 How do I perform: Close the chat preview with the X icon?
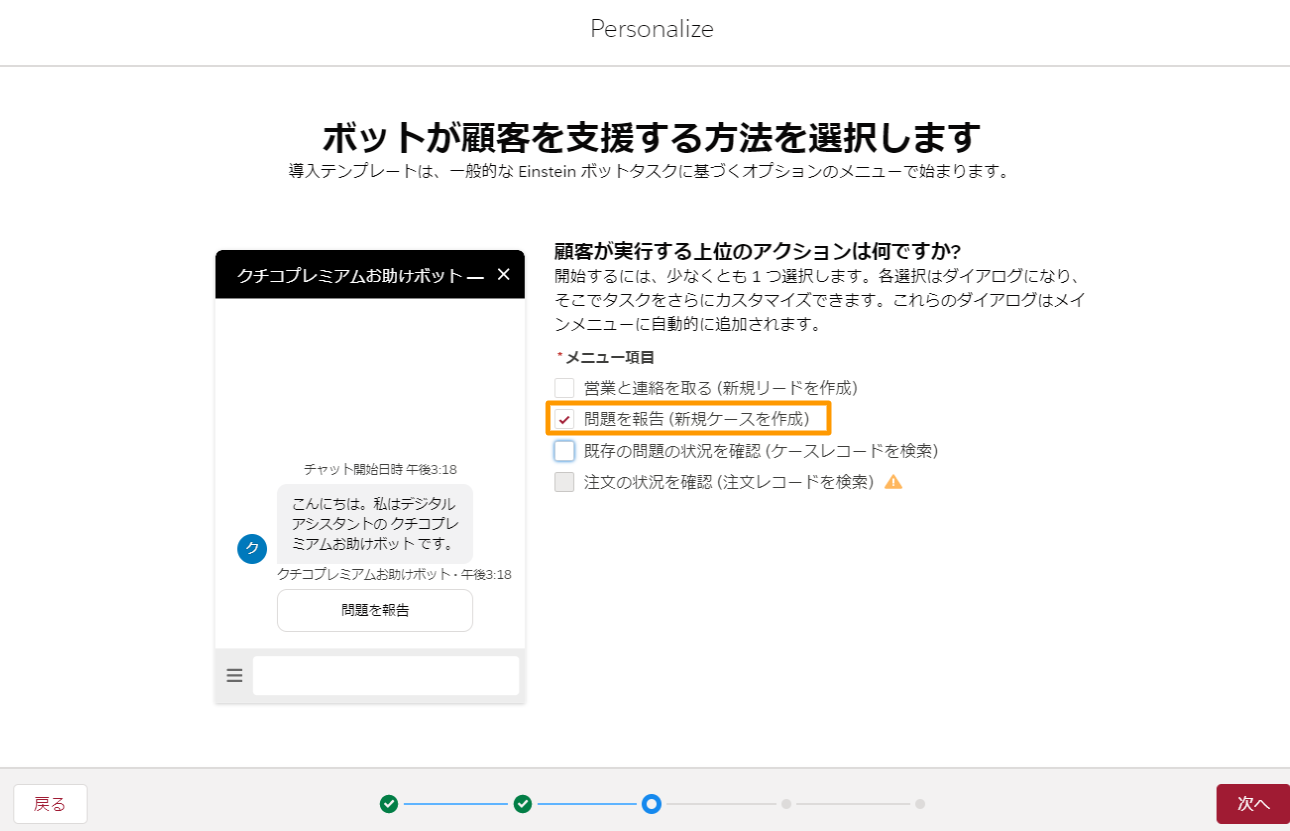tap(504, 274)
